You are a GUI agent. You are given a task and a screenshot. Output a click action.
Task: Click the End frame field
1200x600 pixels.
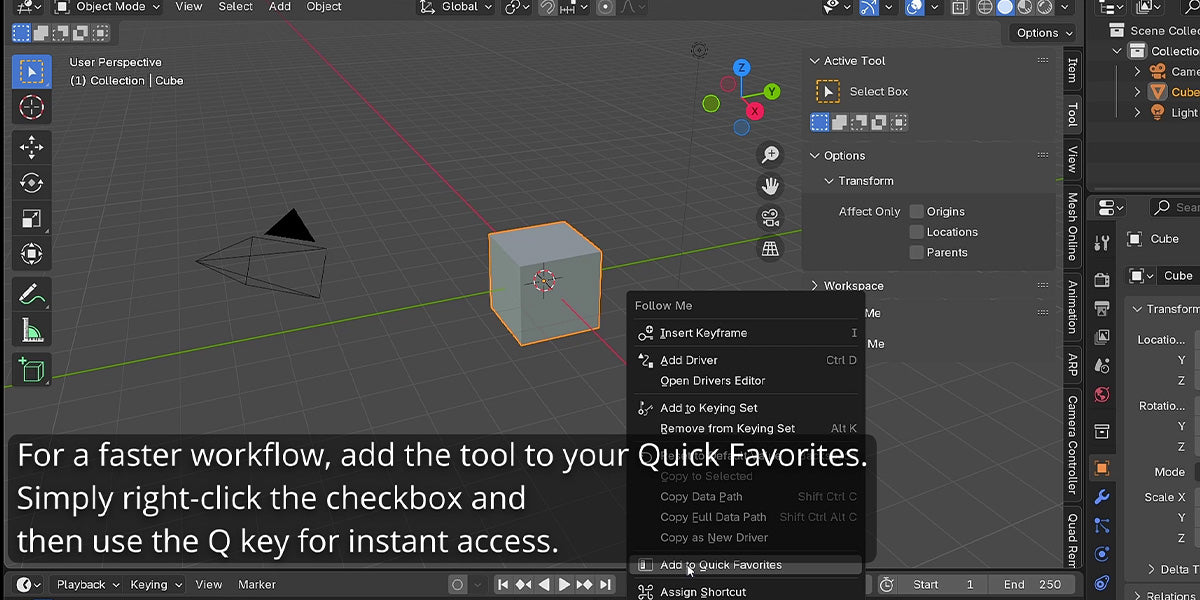click(x=1034, y=584)
